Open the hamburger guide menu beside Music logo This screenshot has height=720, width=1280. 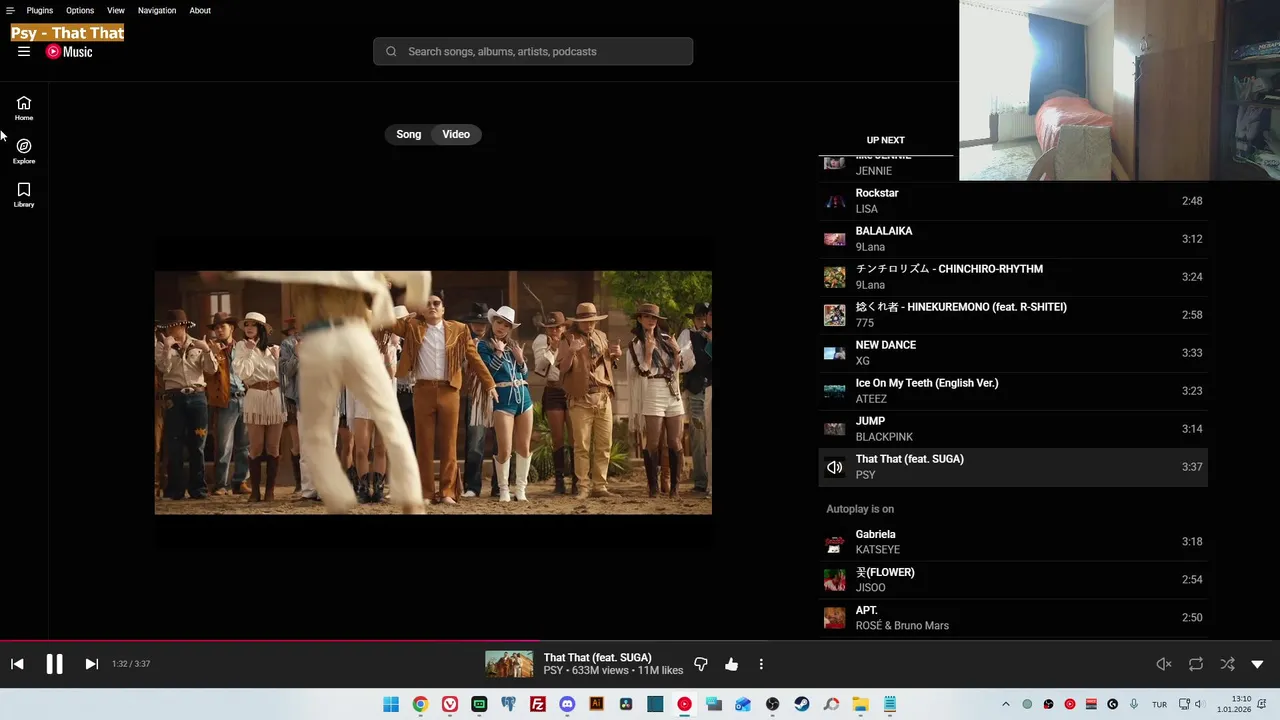point(24,52)
